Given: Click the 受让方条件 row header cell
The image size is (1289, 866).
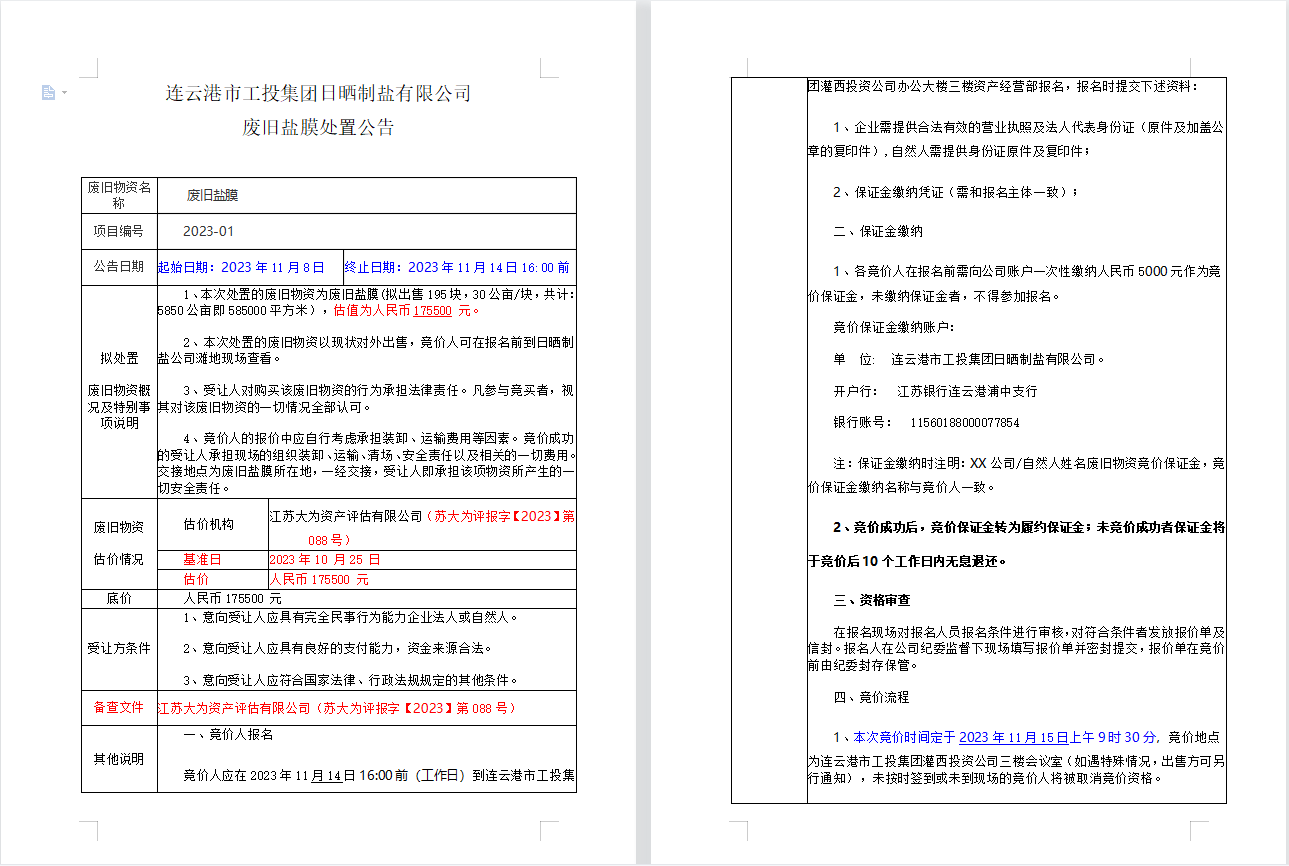Looking at the screenshot, I should coord(119,647).
